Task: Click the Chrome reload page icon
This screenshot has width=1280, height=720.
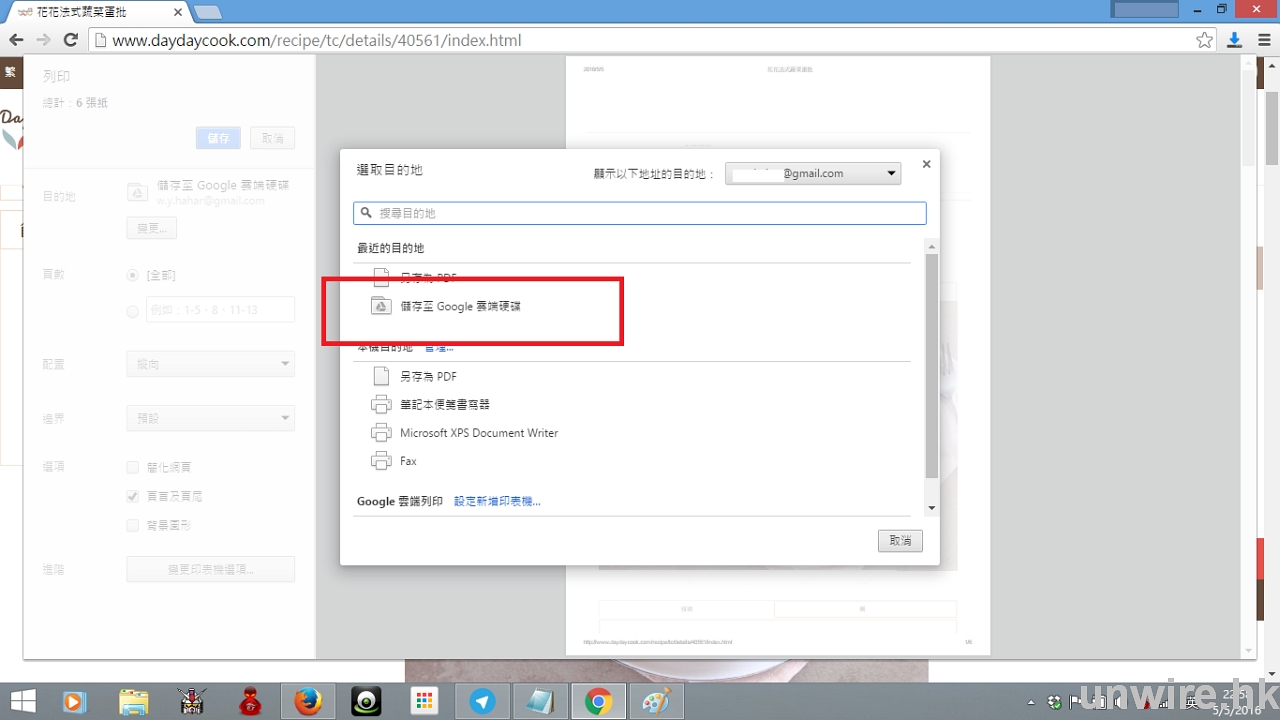Action: (x=70, y=40)
